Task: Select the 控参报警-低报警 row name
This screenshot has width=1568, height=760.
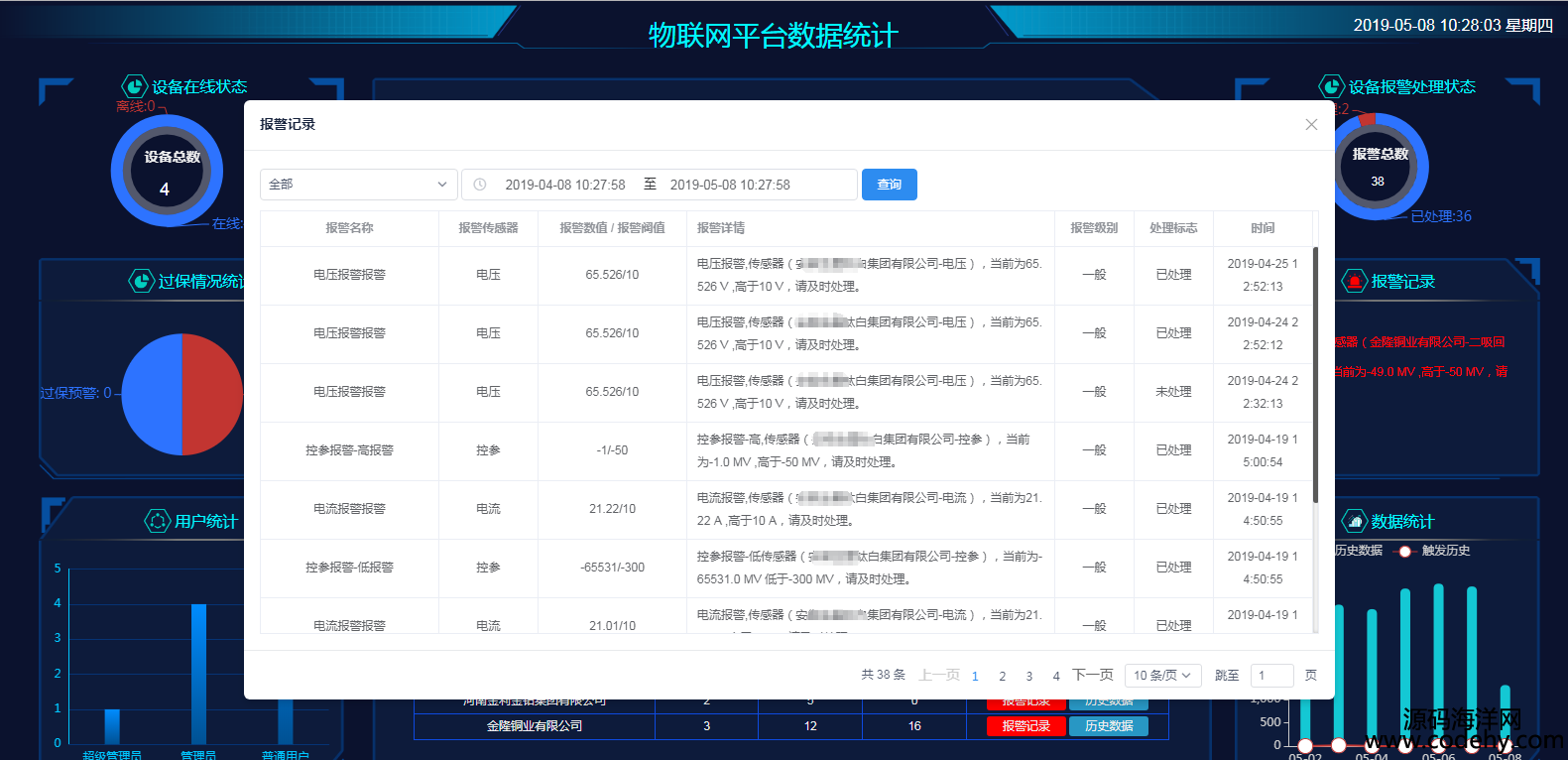Action: (x=349, y=568)
